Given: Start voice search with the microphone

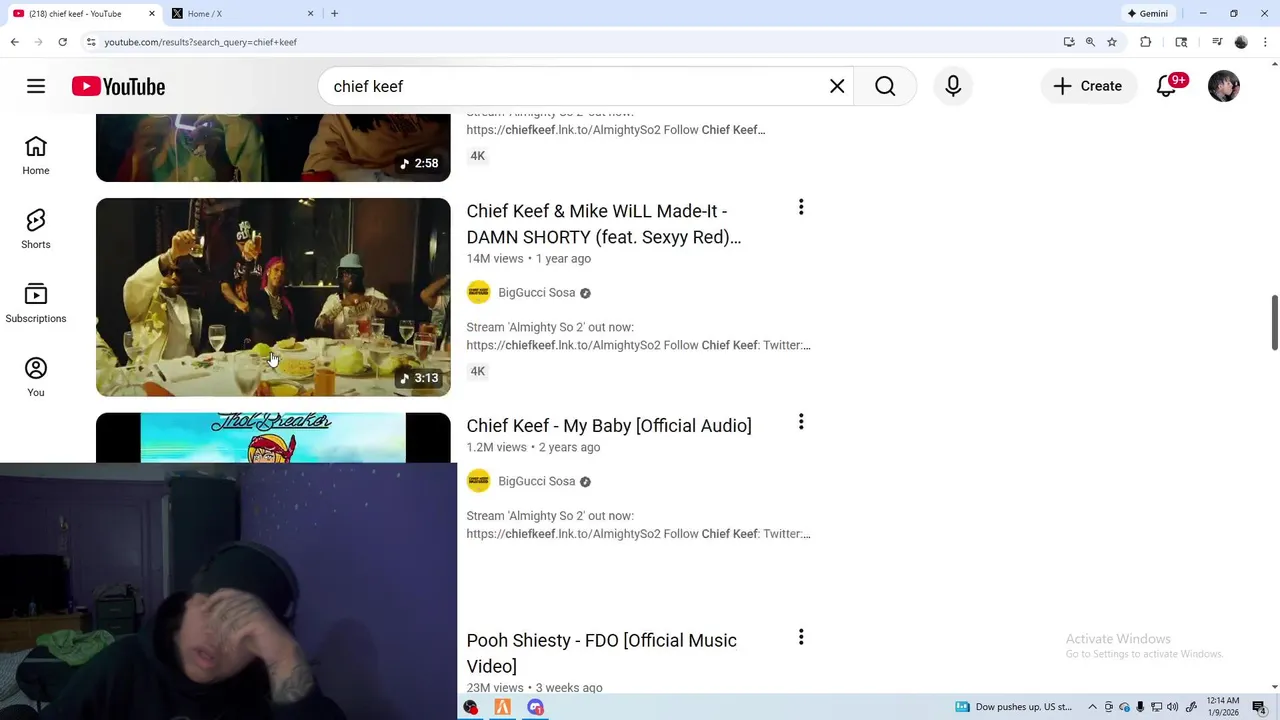Looking at the screenshot, I should [953, 86].
